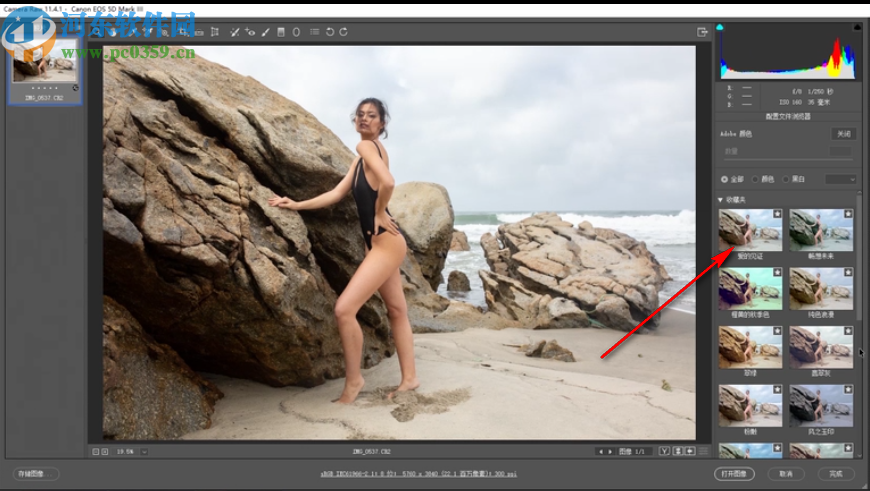This screenshot has width=870, height=491.
Task: Select the Spot Removal tool
Action: point(234,32)
